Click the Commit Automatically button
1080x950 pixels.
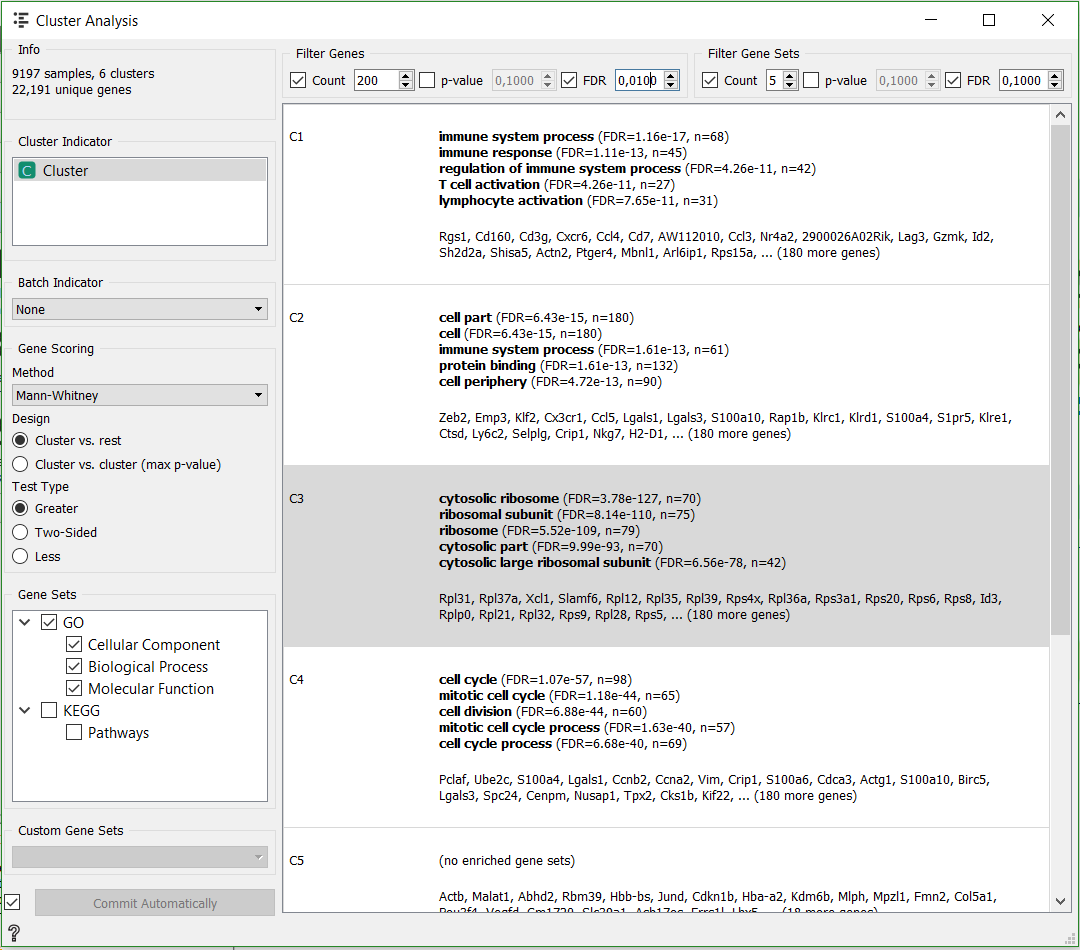pos(155,902)
